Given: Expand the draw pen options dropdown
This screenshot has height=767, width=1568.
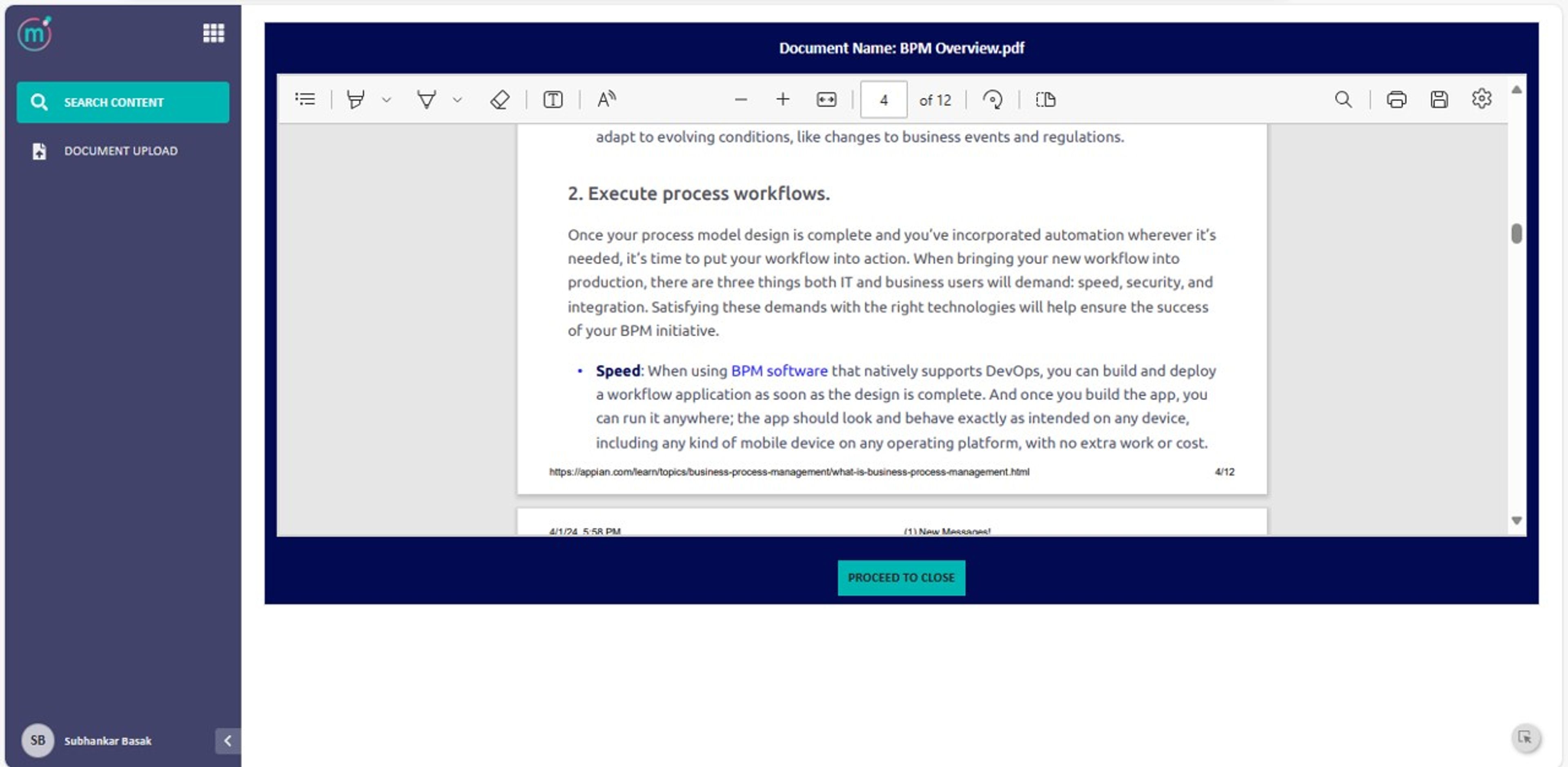Looking at the screenshot, I should (458, 100).
